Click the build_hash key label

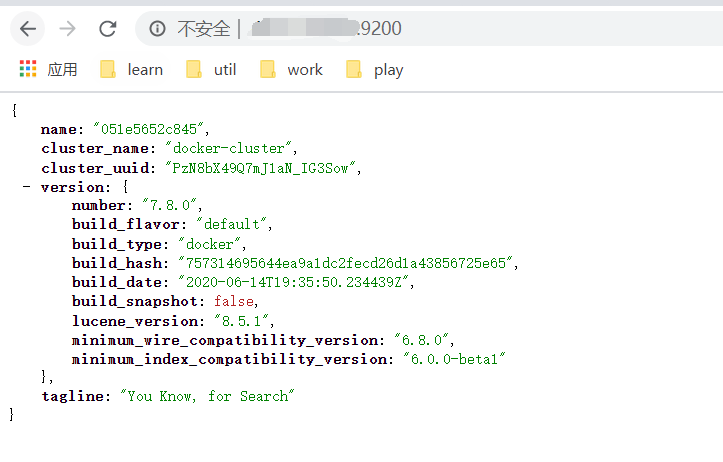pos(118,263)
